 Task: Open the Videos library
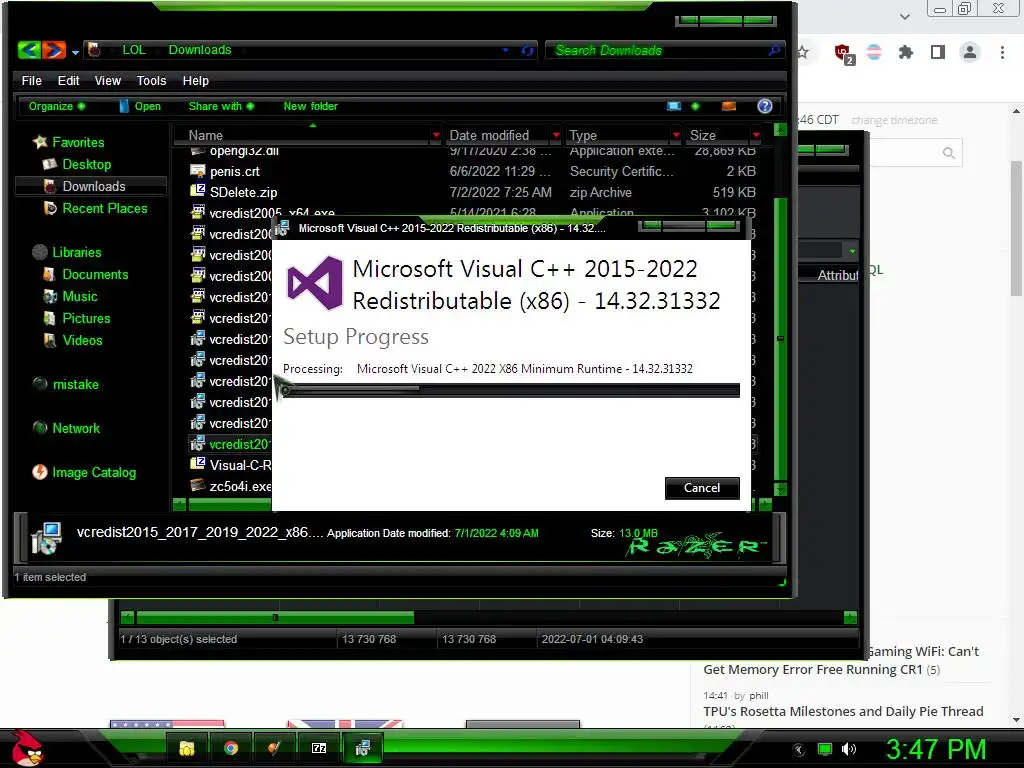pyautogui.click(x=73, y=340)
